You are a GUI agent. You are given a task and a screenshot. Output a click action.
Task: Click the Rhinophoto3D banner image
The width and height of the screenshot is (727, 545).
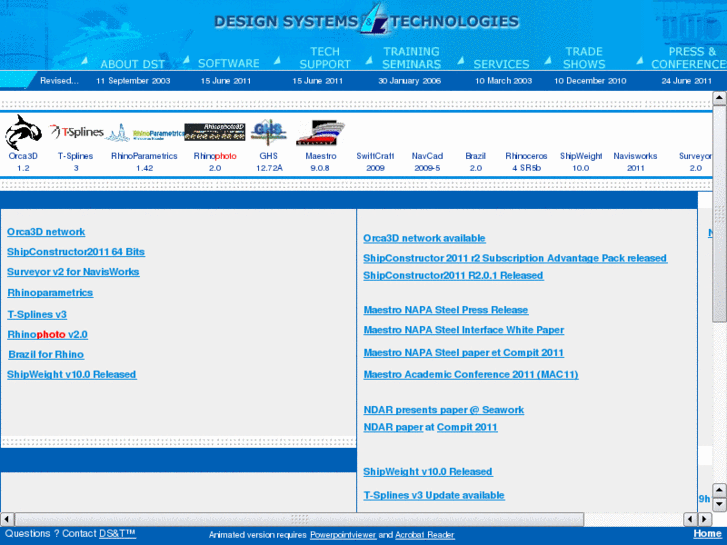point(215,132)
